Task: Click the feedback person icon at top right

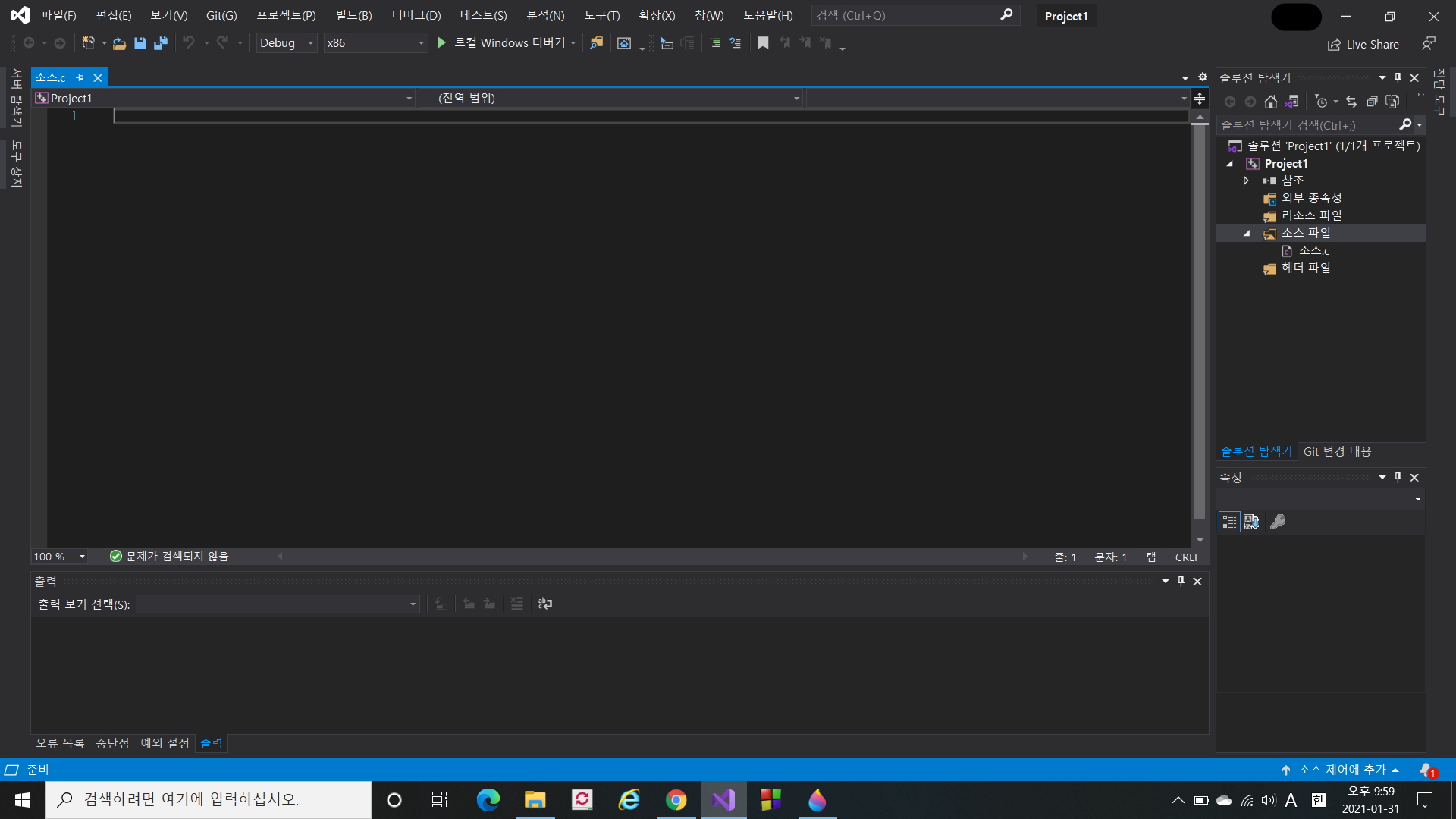Action: tap(1429, 44)
